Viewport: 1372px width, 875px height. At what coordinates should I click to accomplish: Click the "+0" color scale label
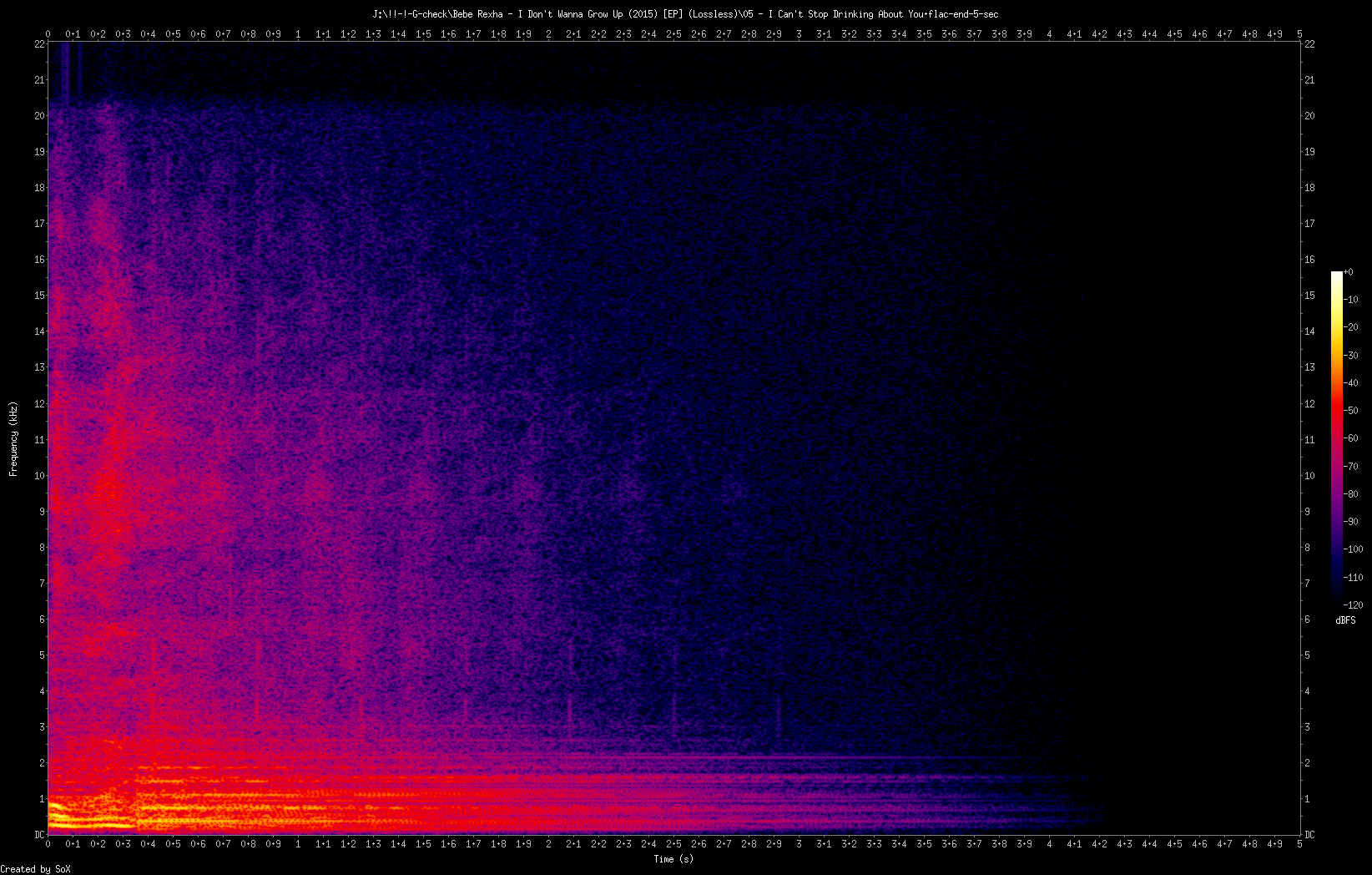click(1349, 272)
